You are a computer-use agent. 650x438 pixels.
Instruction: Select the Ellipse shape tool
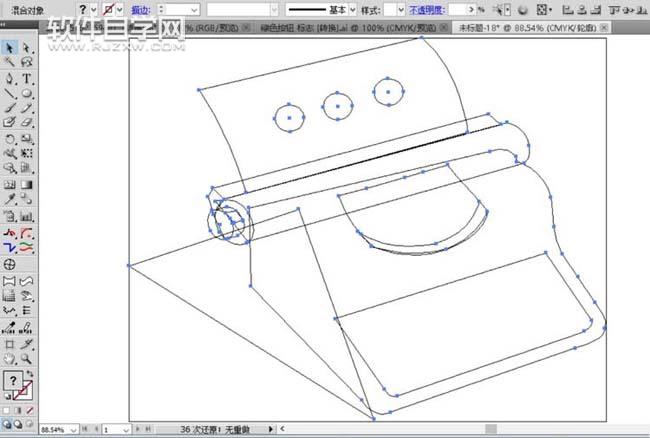click(27, 93)
